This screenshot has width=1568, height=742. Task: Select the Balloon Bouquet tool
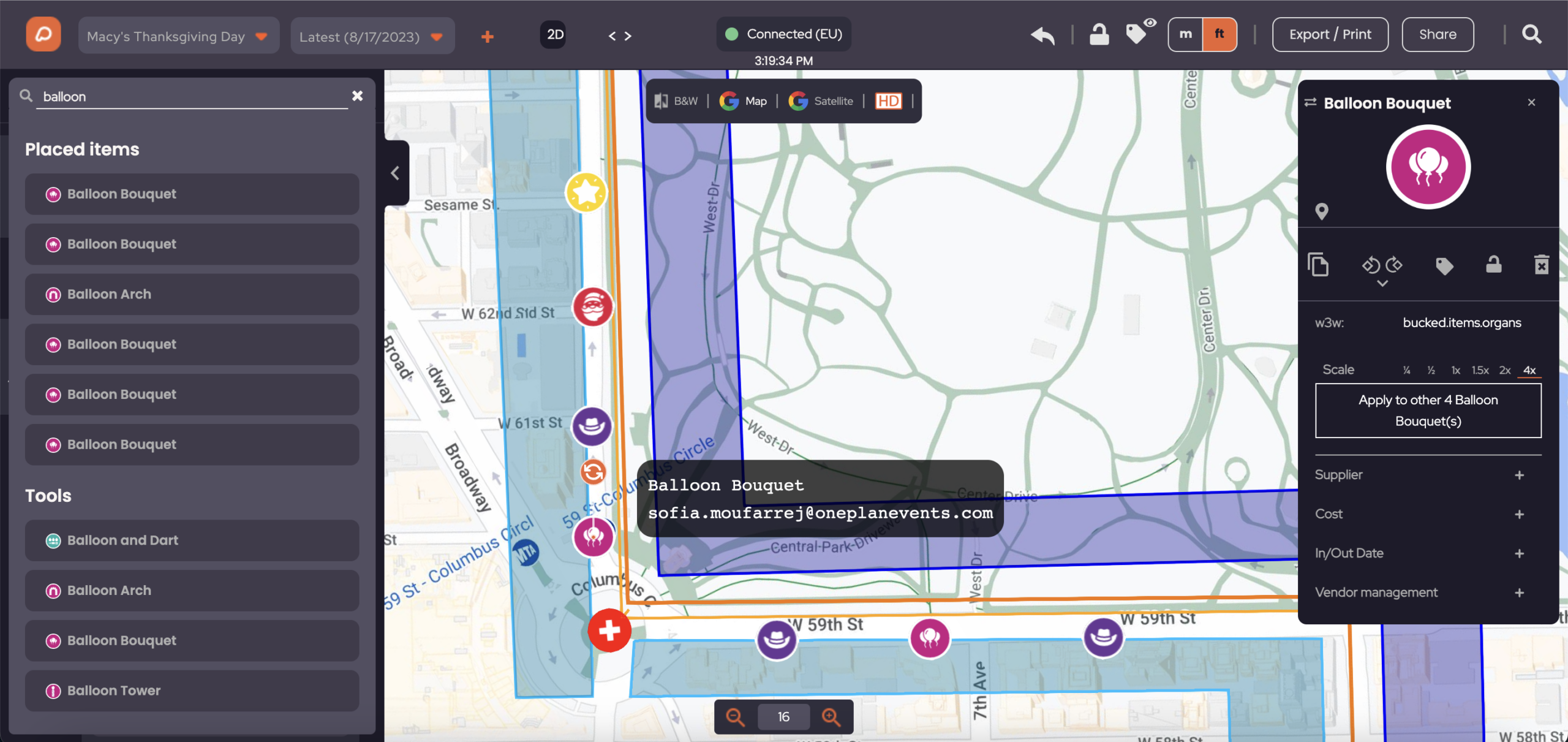tap(192, 641)
